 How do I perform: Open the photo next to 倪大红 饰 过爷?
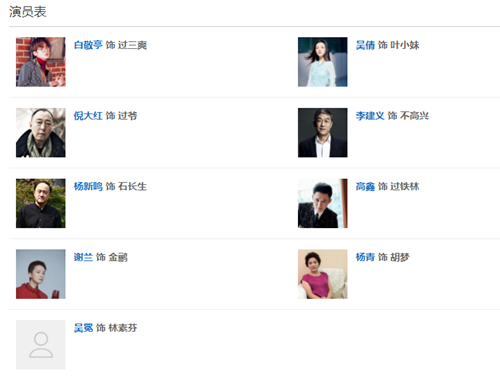click(x=41, y=132)
